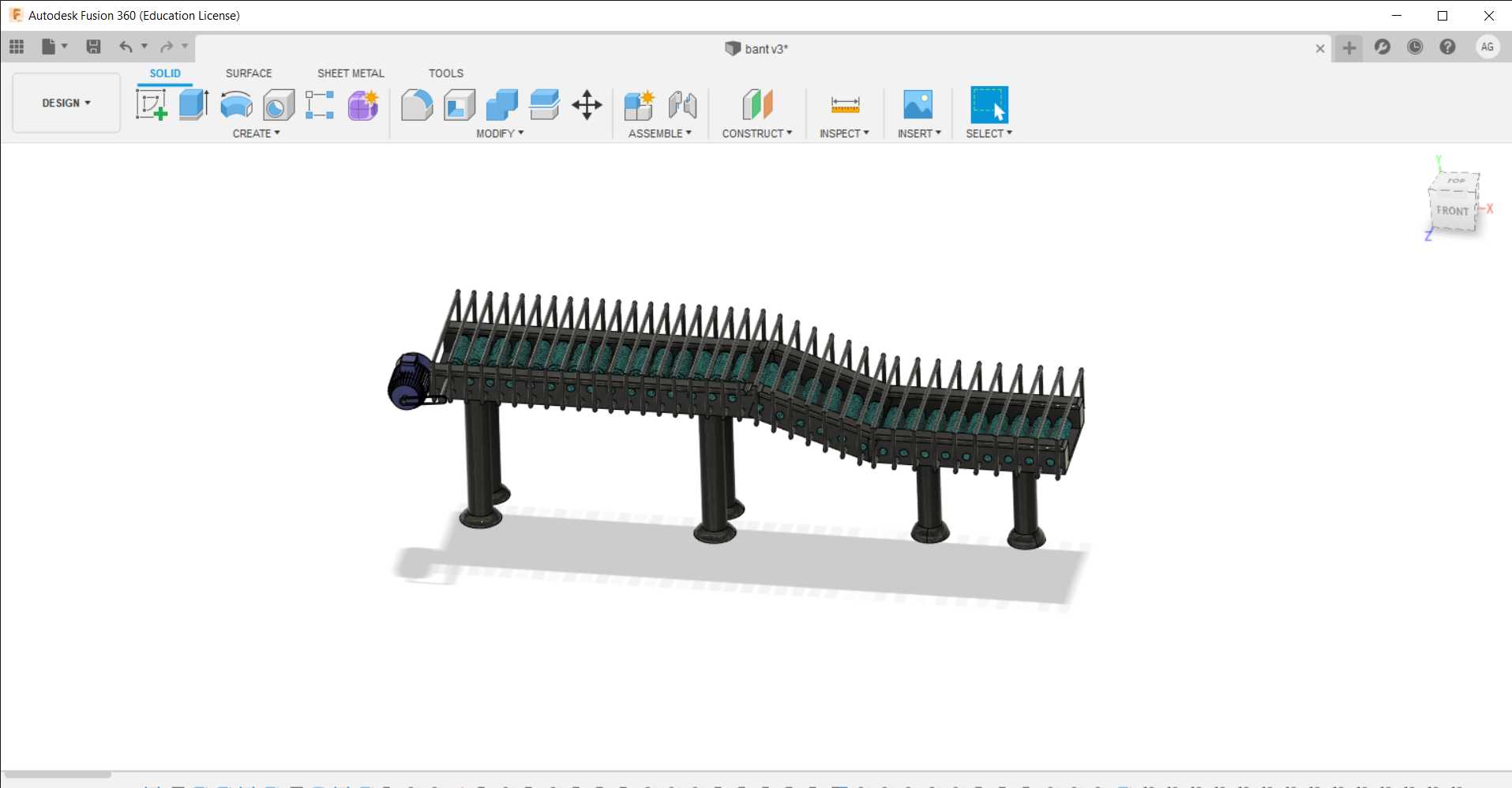Click the Midplane construct icon
The height and width of the screenshot is (788, 1512).
coord(757,104)
